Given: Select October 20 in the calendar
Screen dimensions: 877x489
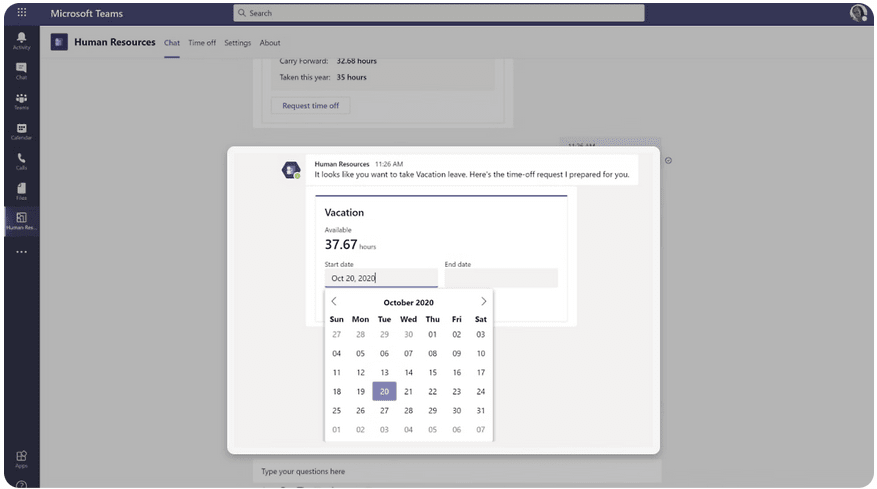Looking at the screenshot, I should pyautogui.click(x=384, y=392).
